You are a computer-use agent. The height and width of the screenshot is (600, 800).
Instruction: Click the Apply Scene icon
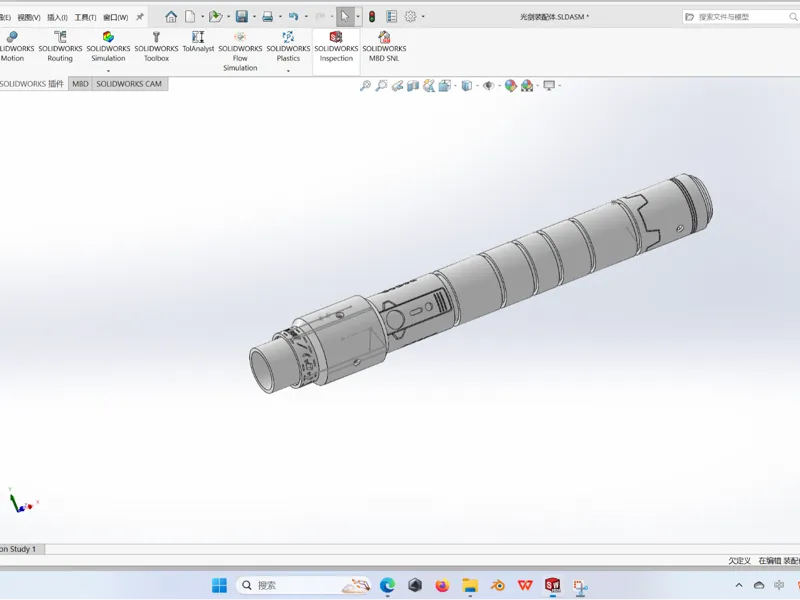527,86
